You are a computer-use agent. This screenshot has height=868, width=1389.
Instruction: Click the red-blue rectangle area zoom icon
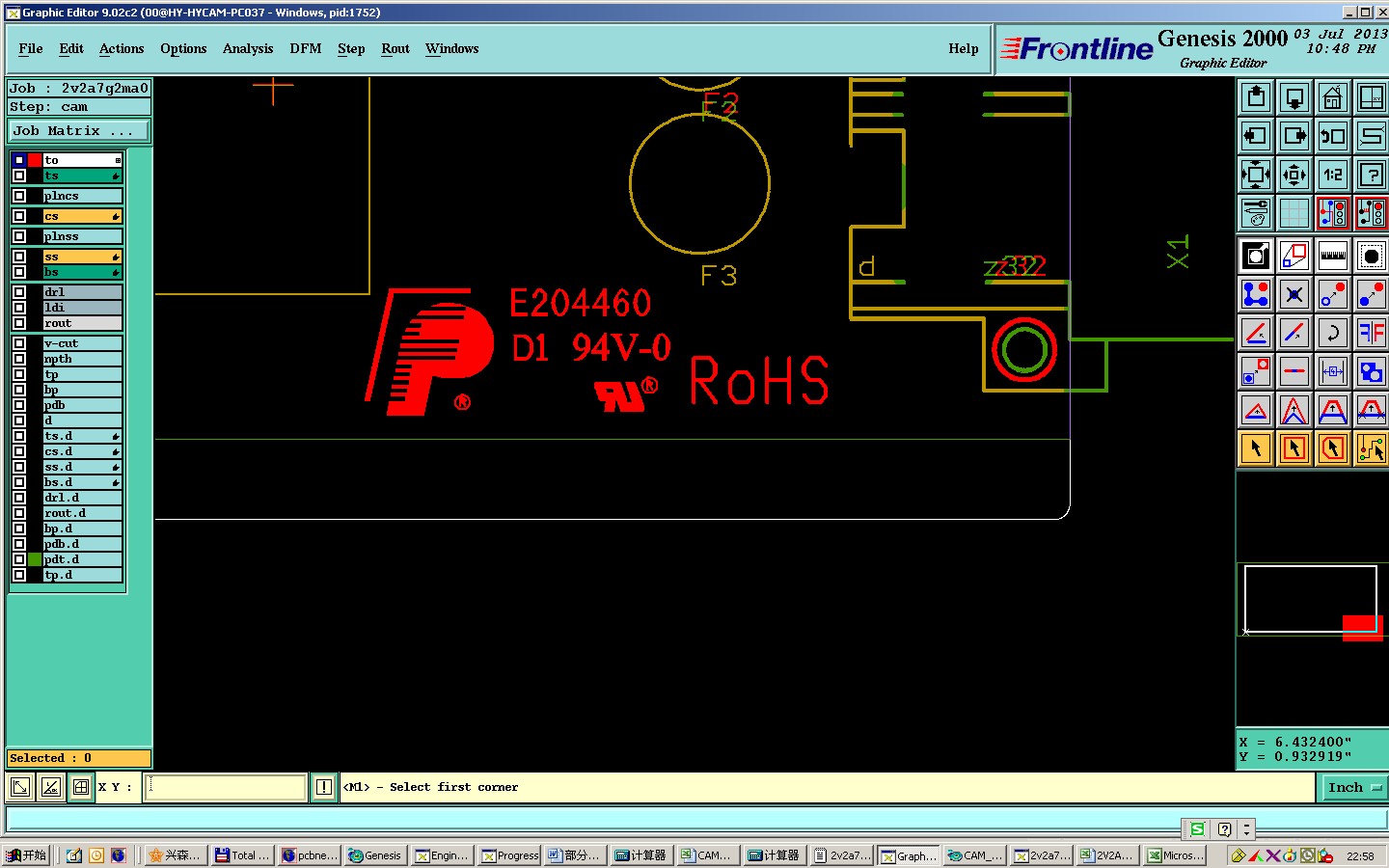click(x=1294, y=256)
